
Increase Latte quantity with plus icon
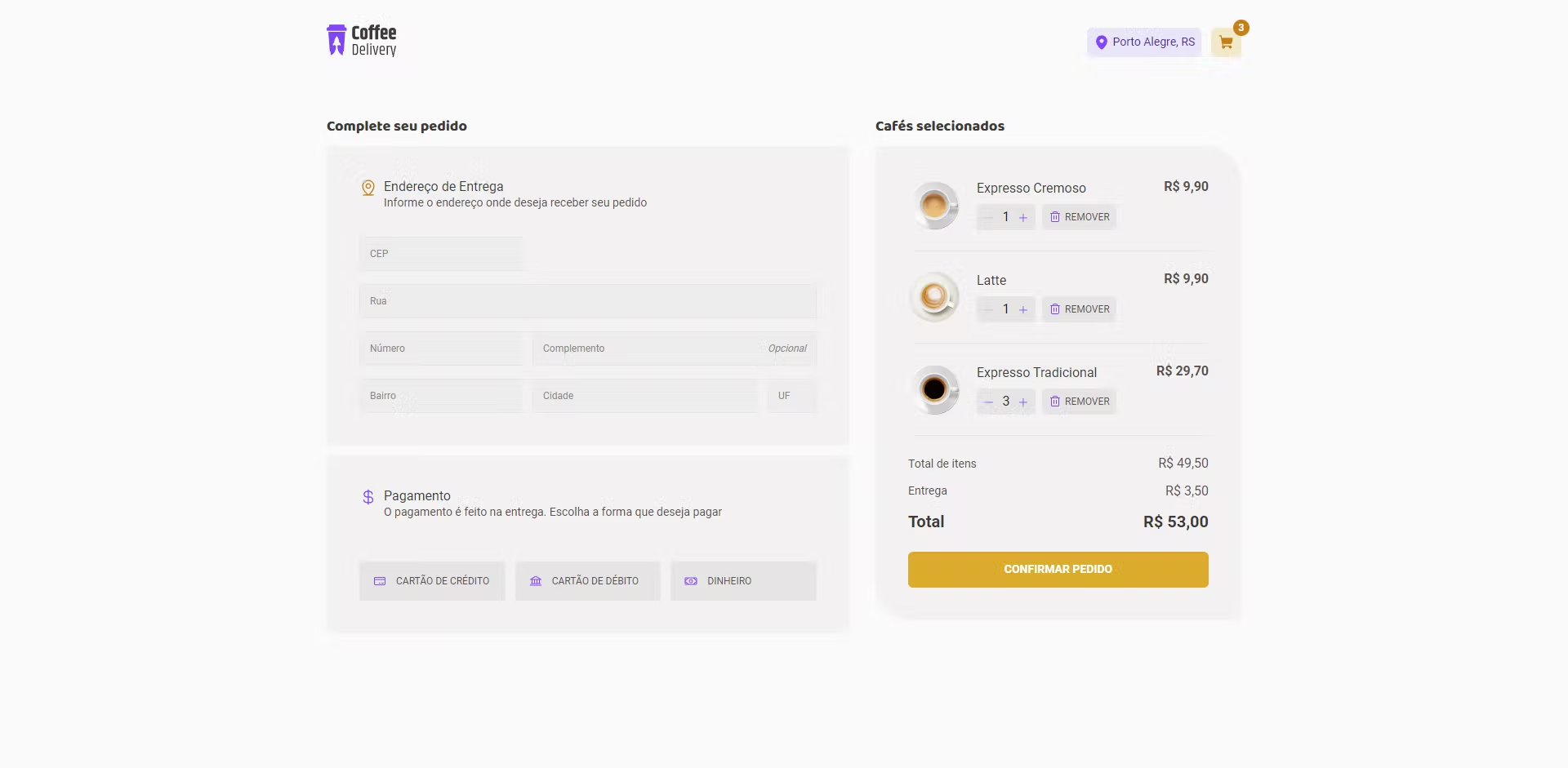pyautogui.click(x=1023, y=310)
